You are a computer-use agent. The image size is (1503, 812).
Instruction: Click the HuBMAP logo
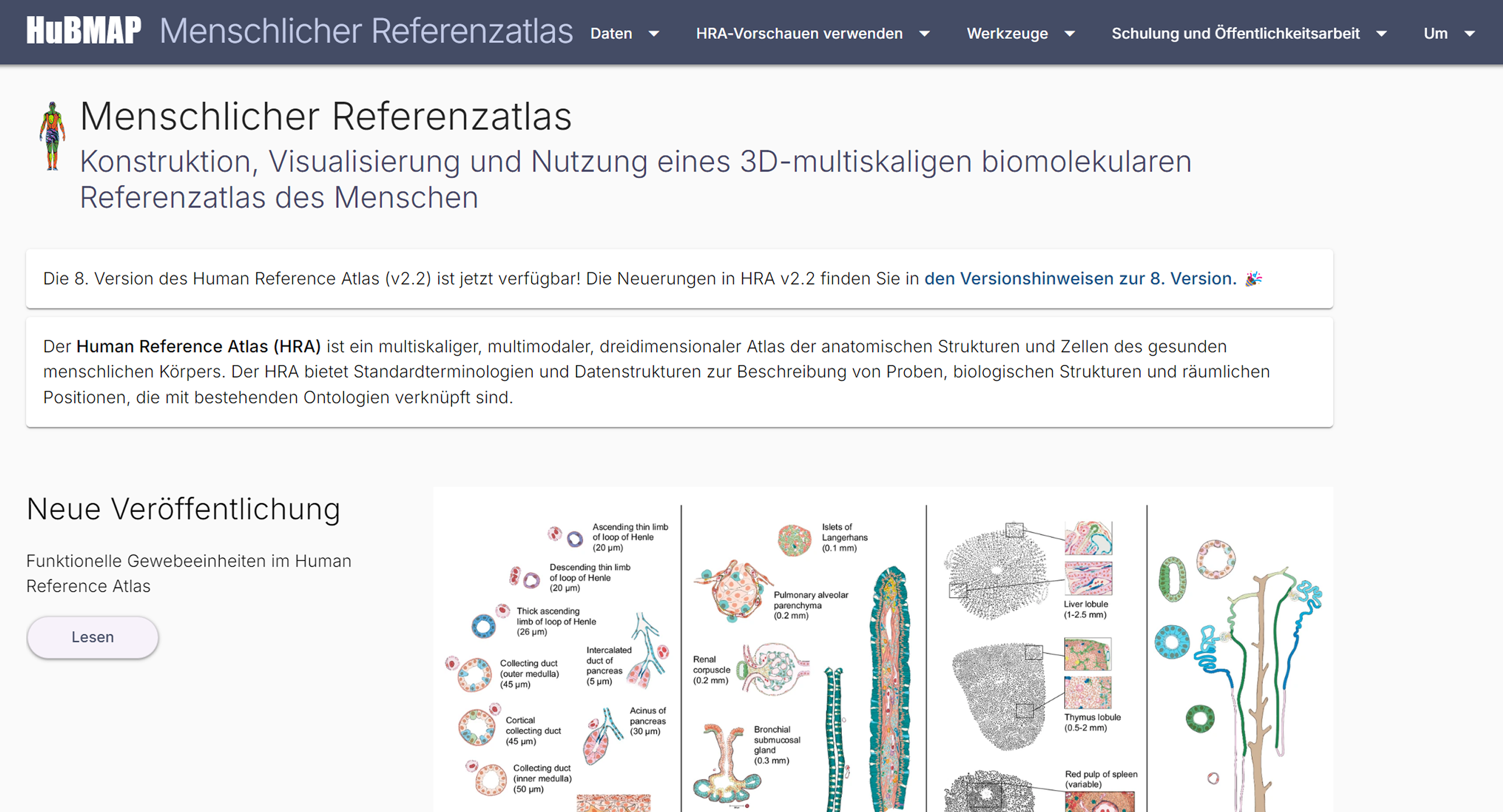click(83, 31)
